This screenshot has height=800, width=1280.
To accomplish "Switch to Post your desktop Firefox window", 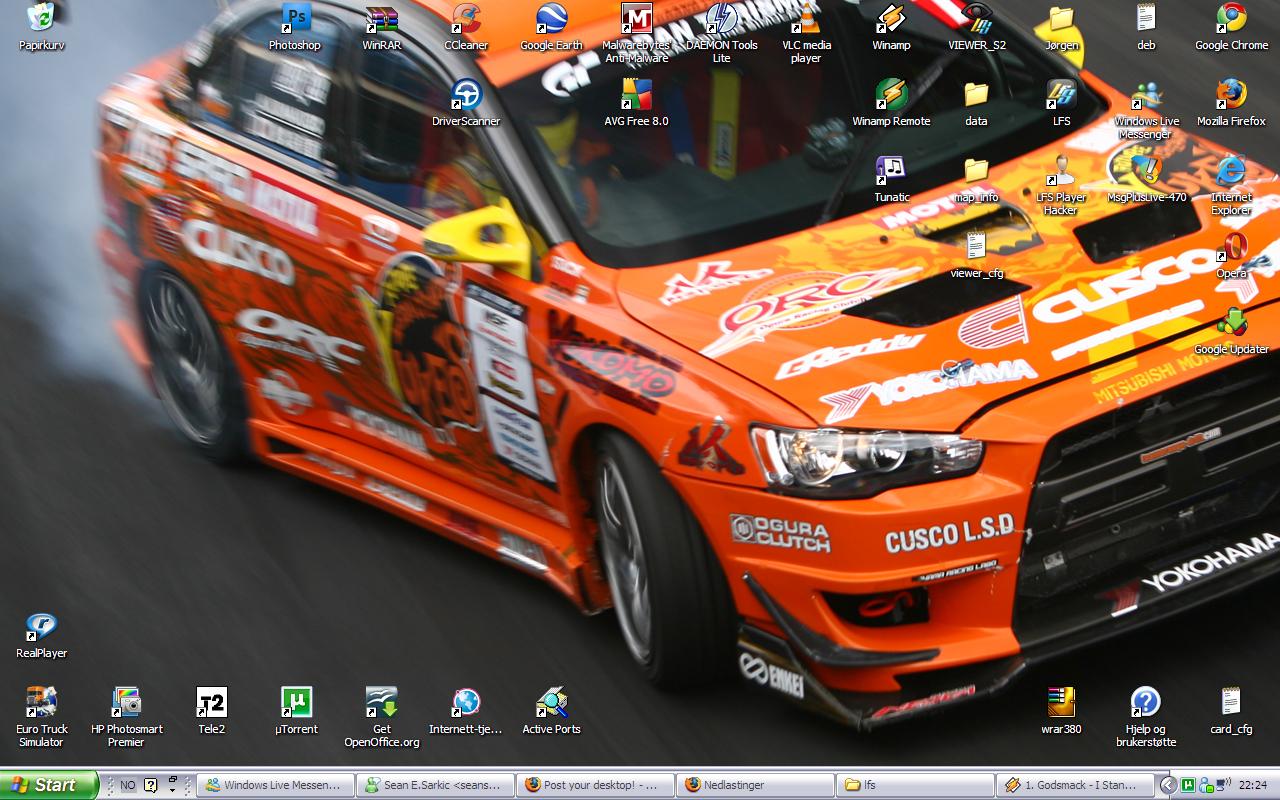I will click(596, 785).
